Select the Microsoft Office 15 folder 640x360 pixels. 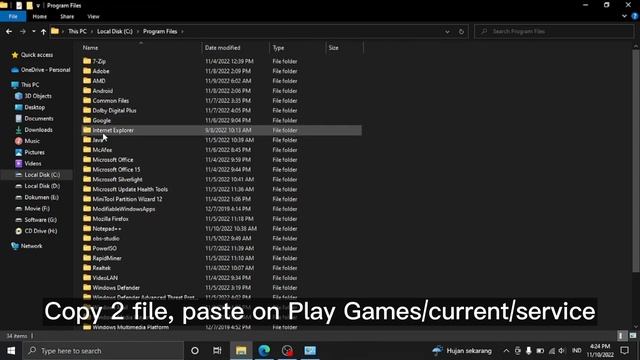pos(116,169)
